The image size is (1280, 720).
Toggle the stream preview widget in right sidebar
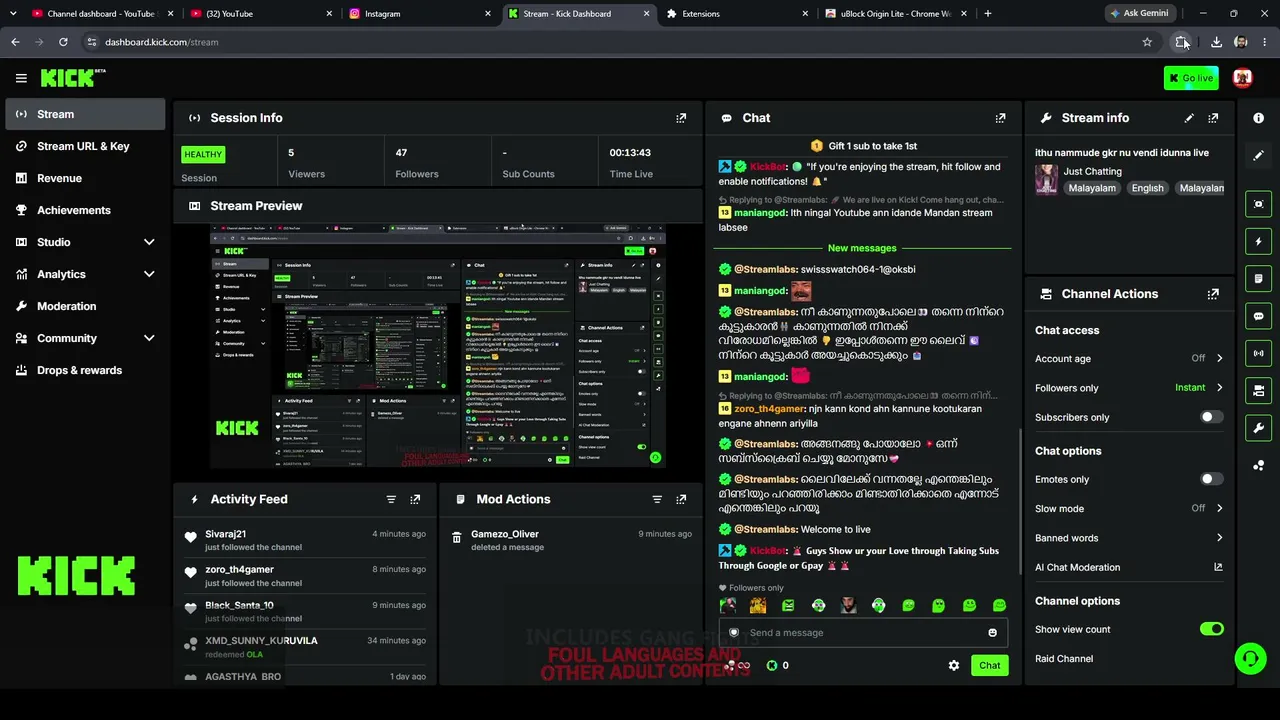(1259, 204)
